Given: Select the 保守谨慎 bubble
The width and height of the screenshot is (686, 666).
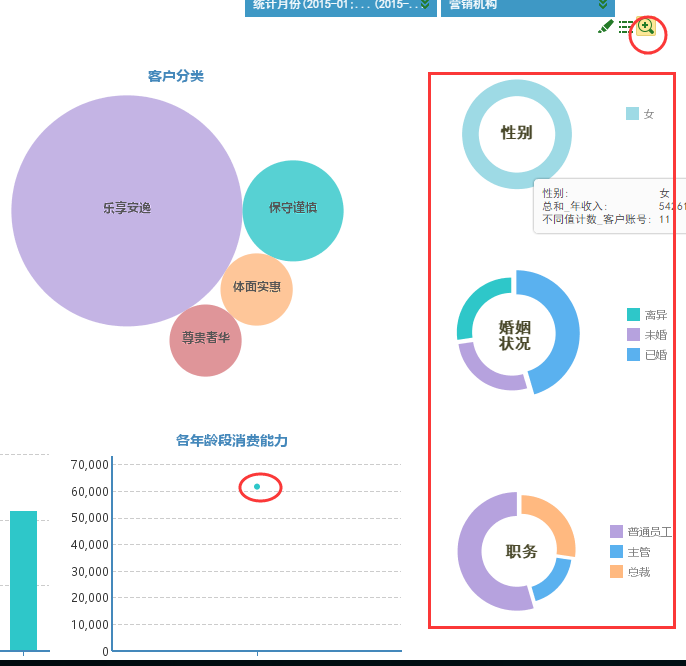Looking at the screenshot, I should tap(293, 210).
